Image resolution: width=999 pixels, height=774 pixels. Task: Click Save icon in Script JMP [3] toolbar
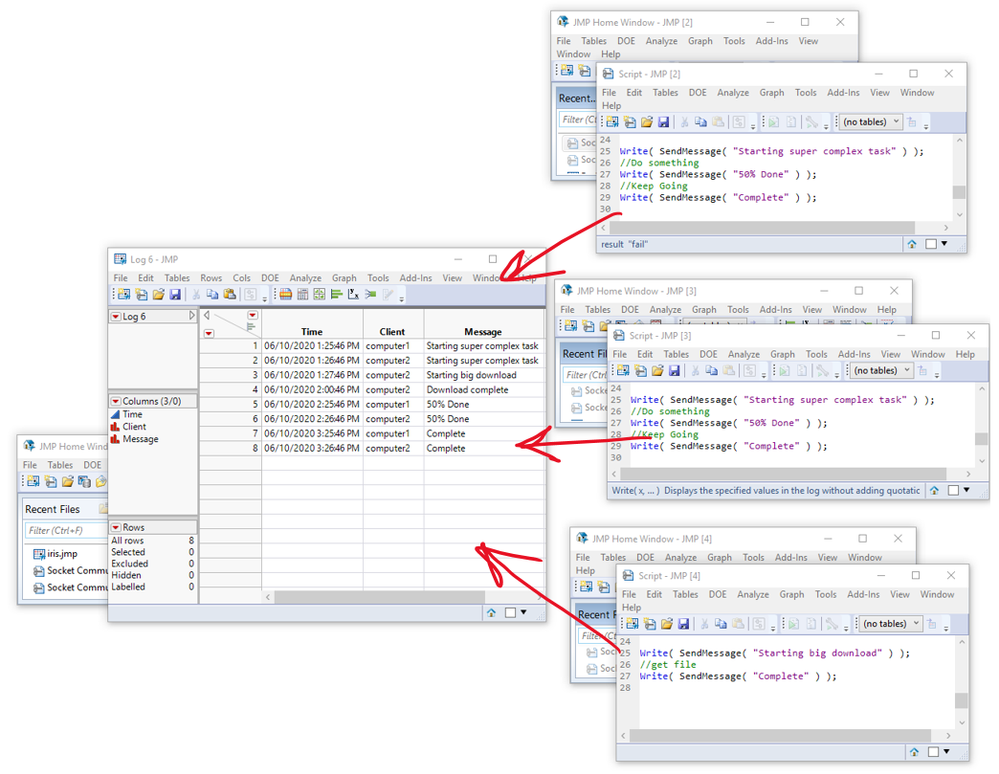coord(674,370)
